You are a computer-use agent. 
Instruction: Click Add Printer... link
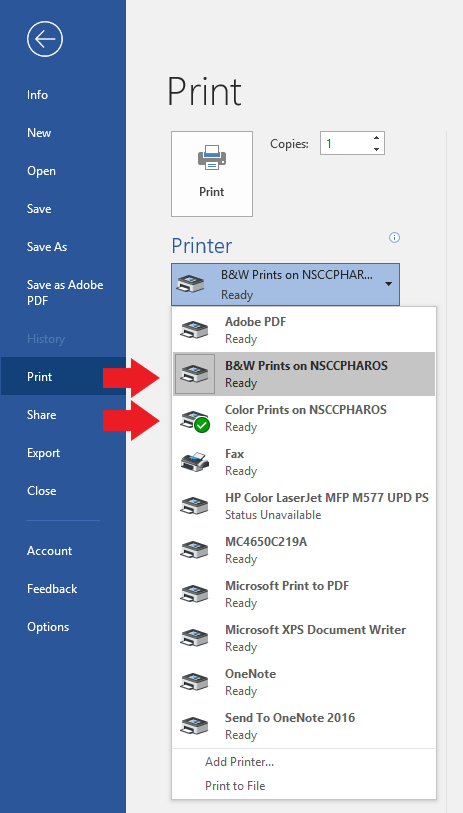[x=240, y=762]
